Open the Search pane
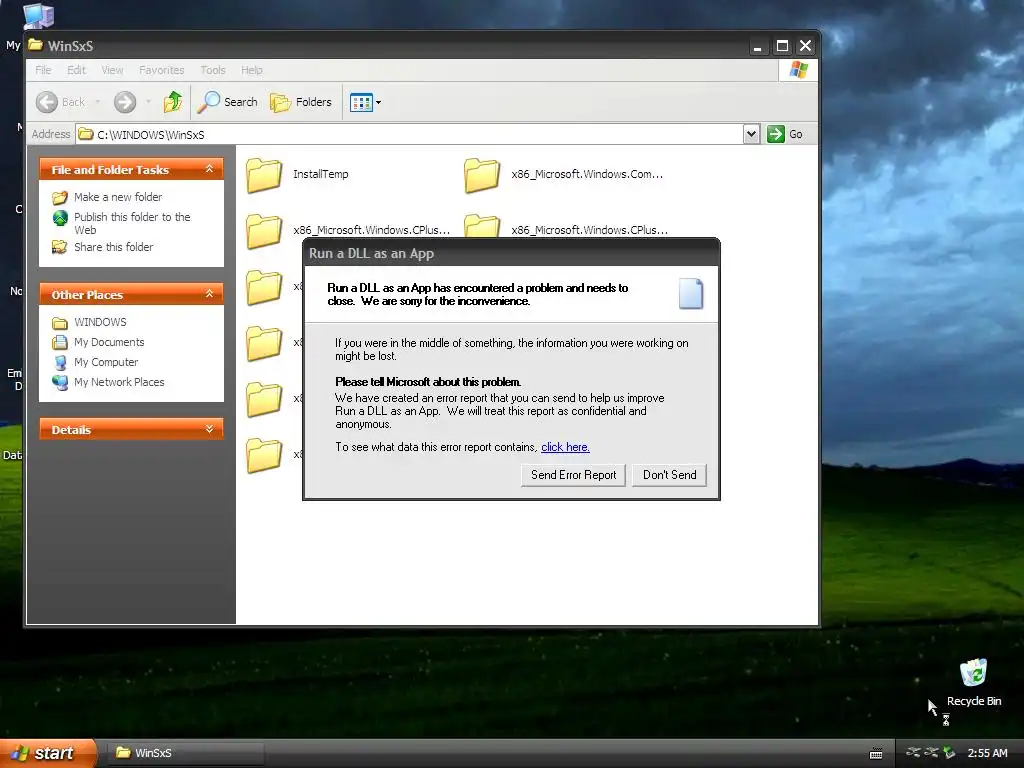1024x768 pixels. click(227, 102)
